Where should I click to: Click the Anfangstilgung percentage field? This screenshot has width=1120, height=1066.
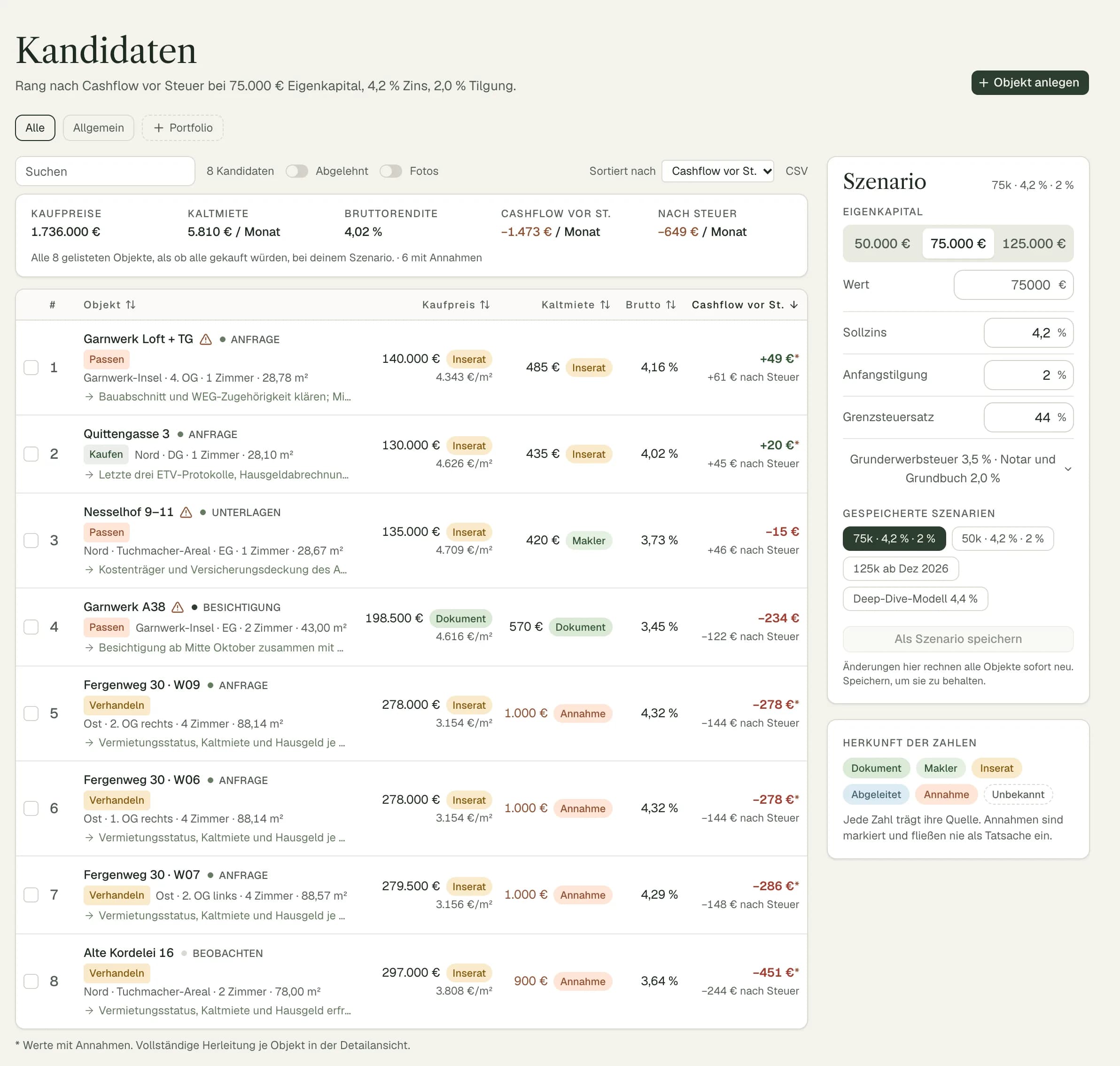(x=1028, y=375)
